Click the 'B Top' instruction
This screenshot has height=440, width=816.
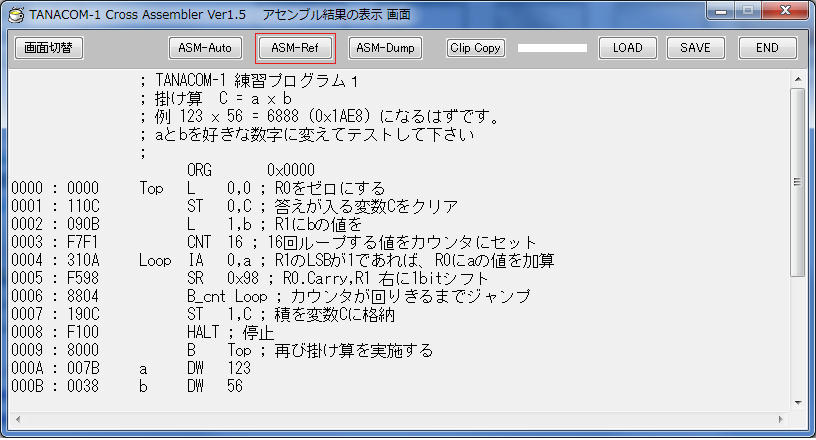pyautogui.click(x=219, y=350)
